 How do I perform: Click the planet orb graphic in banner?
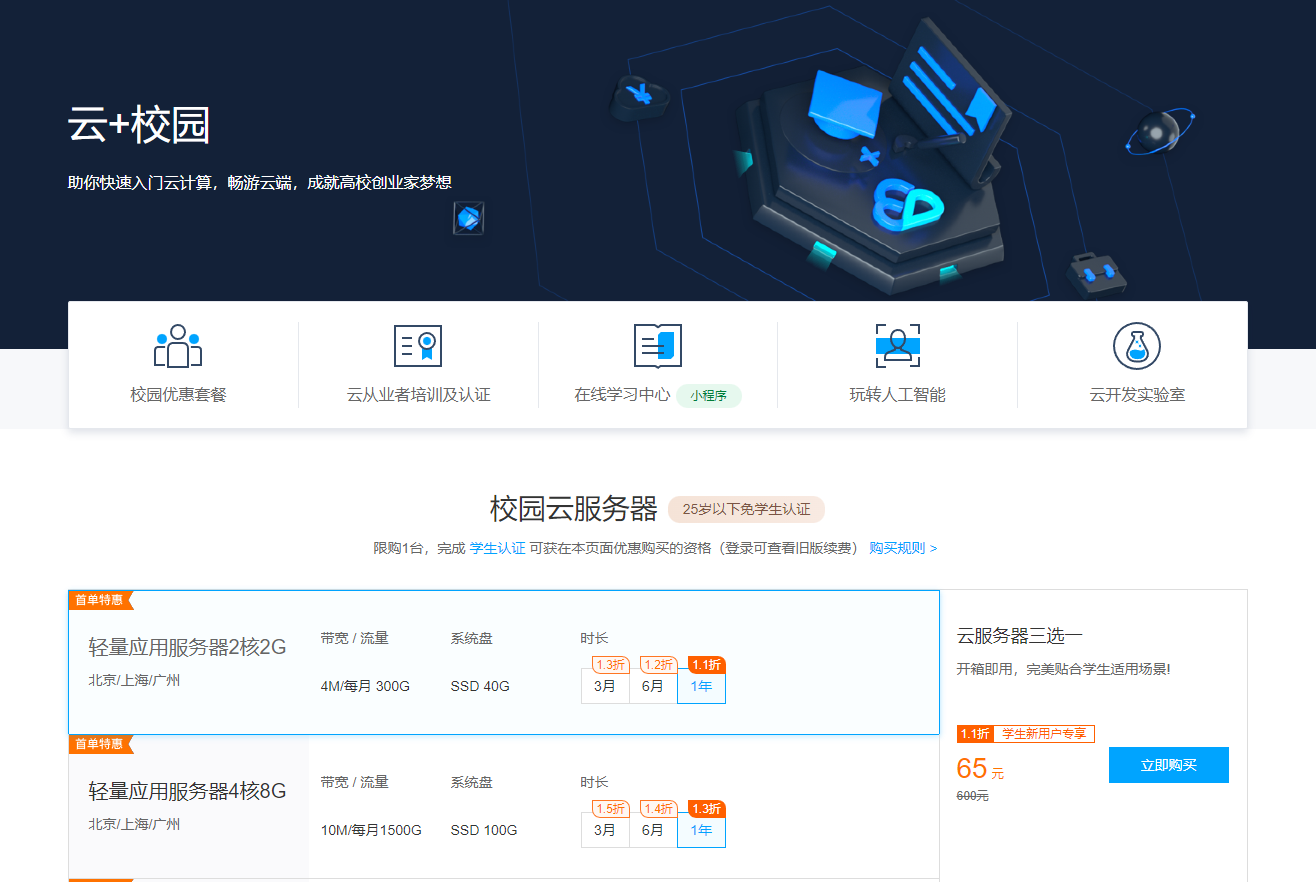pyautogui.click(x=1159, y=130)
